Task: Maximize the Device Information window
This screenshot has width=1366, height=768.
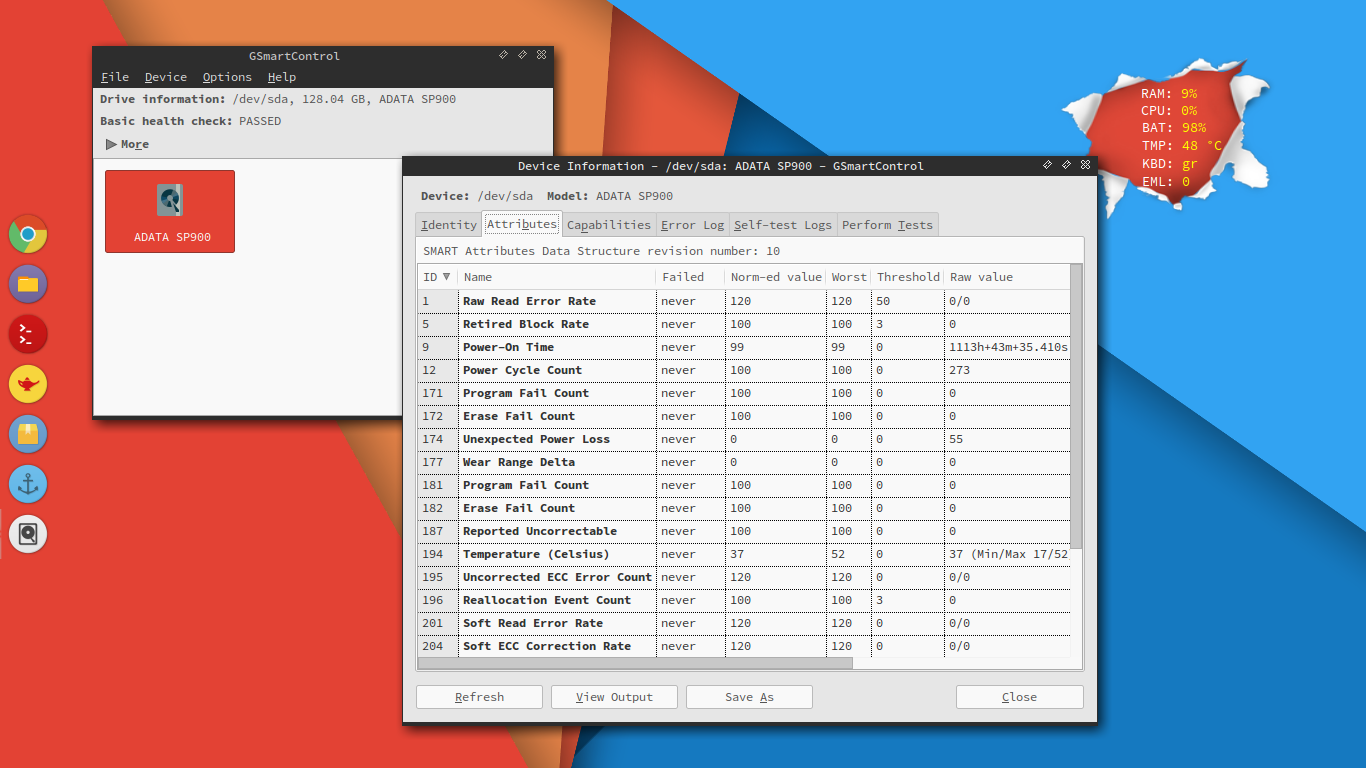Action: coord(1066,165)
